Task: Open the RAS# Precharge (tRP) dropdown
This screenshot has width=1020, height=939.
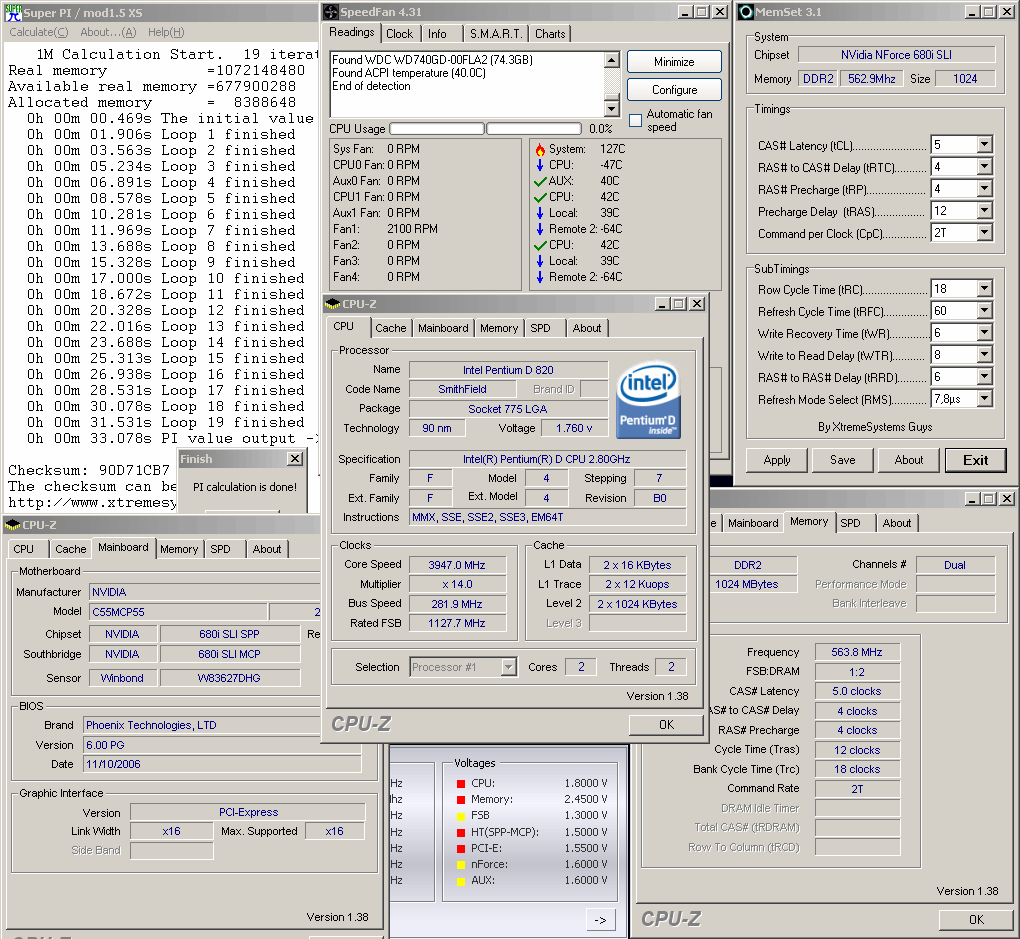Action: 984,189
